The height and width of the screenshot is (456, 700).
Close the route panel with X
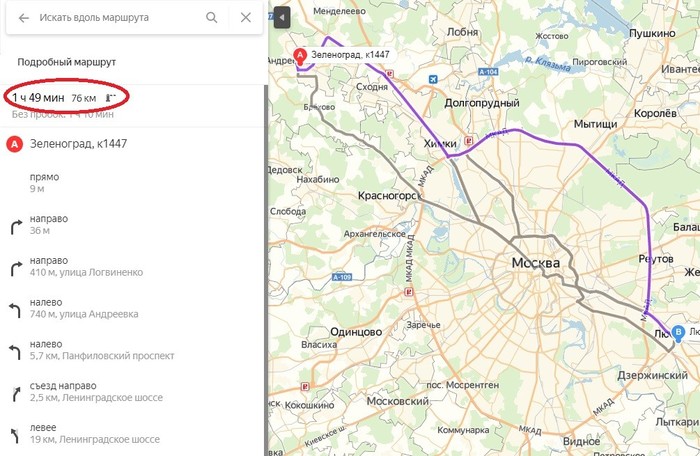pos(246,18)
